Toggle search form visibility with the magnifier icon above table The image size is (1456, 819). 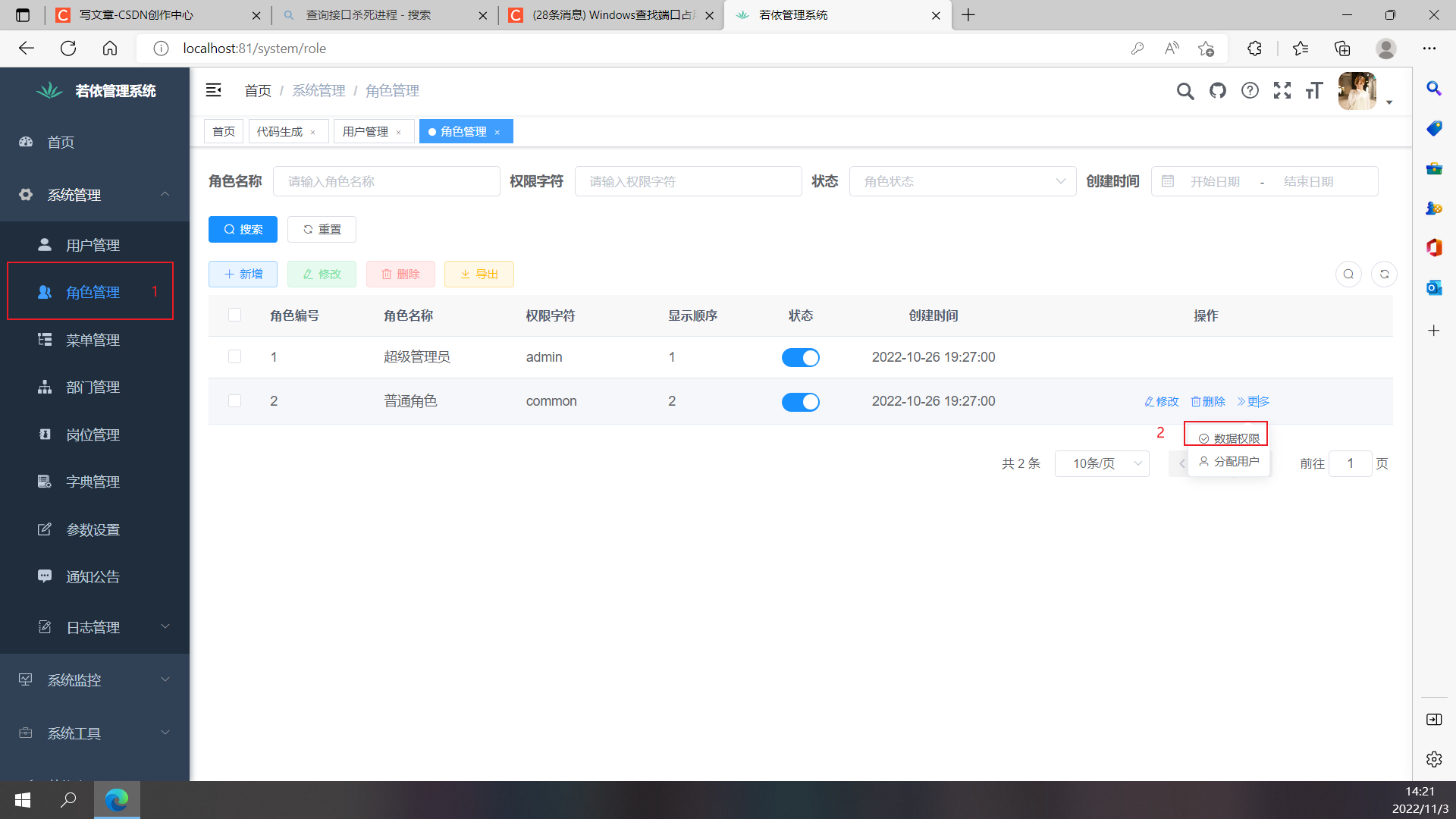pos(1348,274)
